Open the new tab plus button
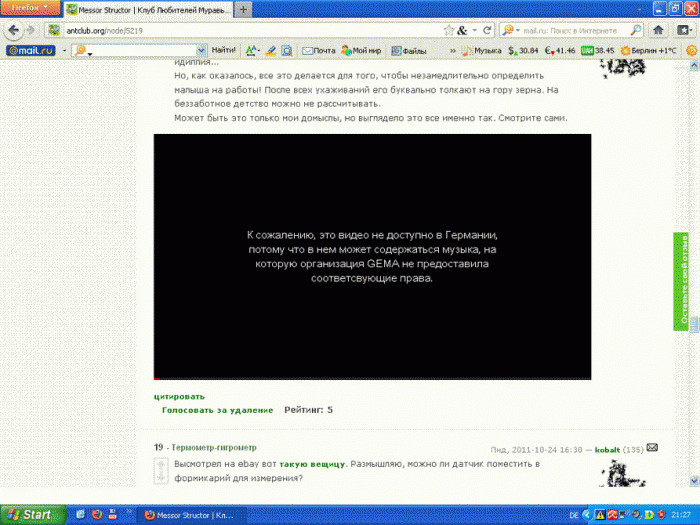The height and width of the screenshot is (525, 700). pos(245,9)
